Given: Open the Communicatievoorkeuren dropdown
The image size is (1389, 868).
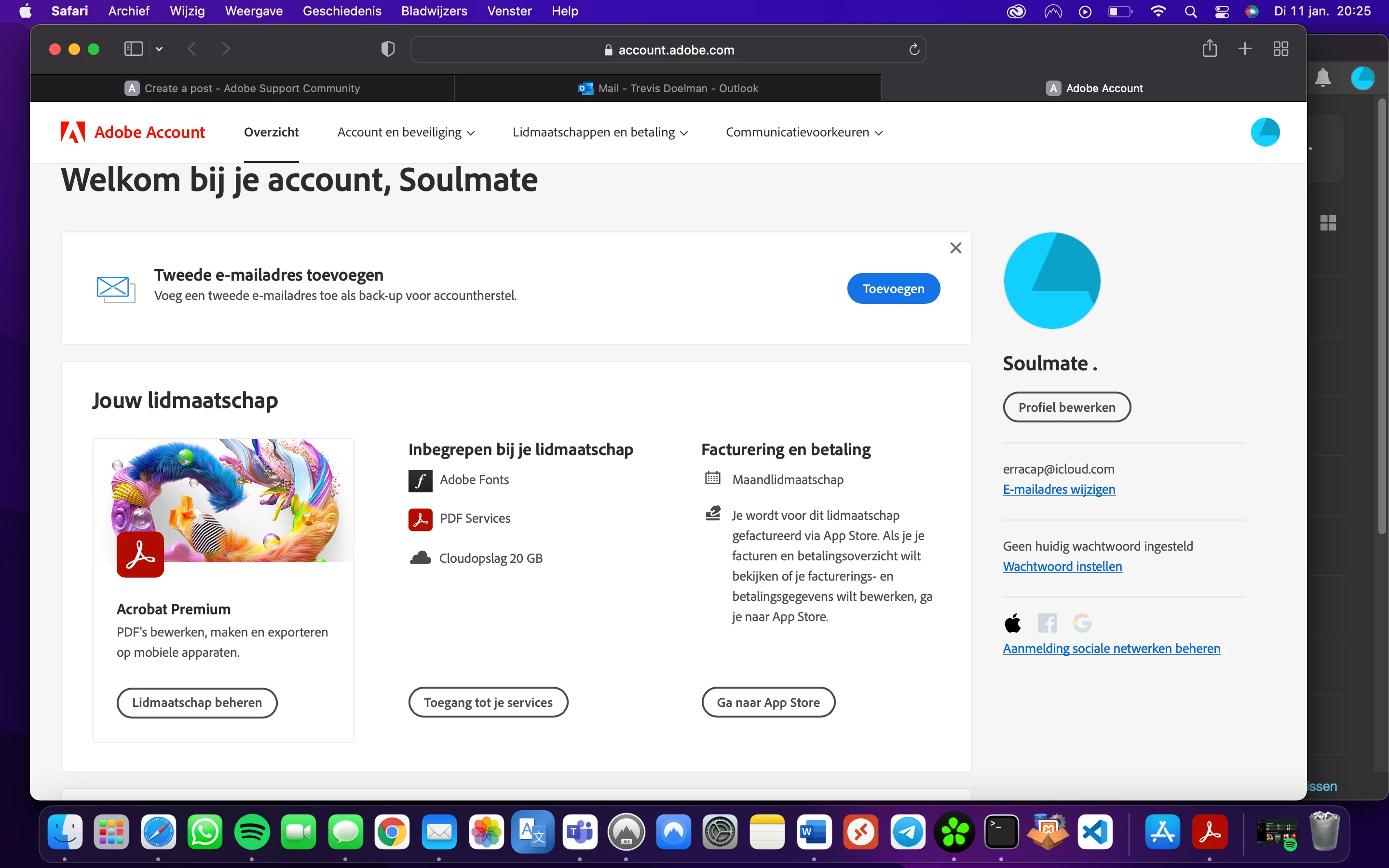Looking at the screenshot, I should click(x=803, y=133).
